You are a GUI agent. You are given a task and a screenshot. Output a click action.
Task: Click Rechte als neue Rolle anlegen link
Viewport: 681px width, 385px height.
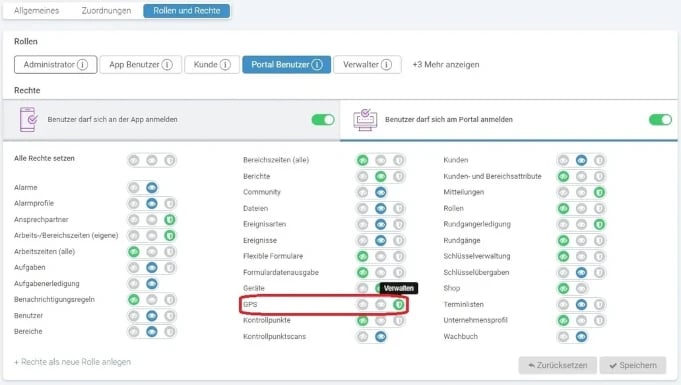tap(73, 362)
